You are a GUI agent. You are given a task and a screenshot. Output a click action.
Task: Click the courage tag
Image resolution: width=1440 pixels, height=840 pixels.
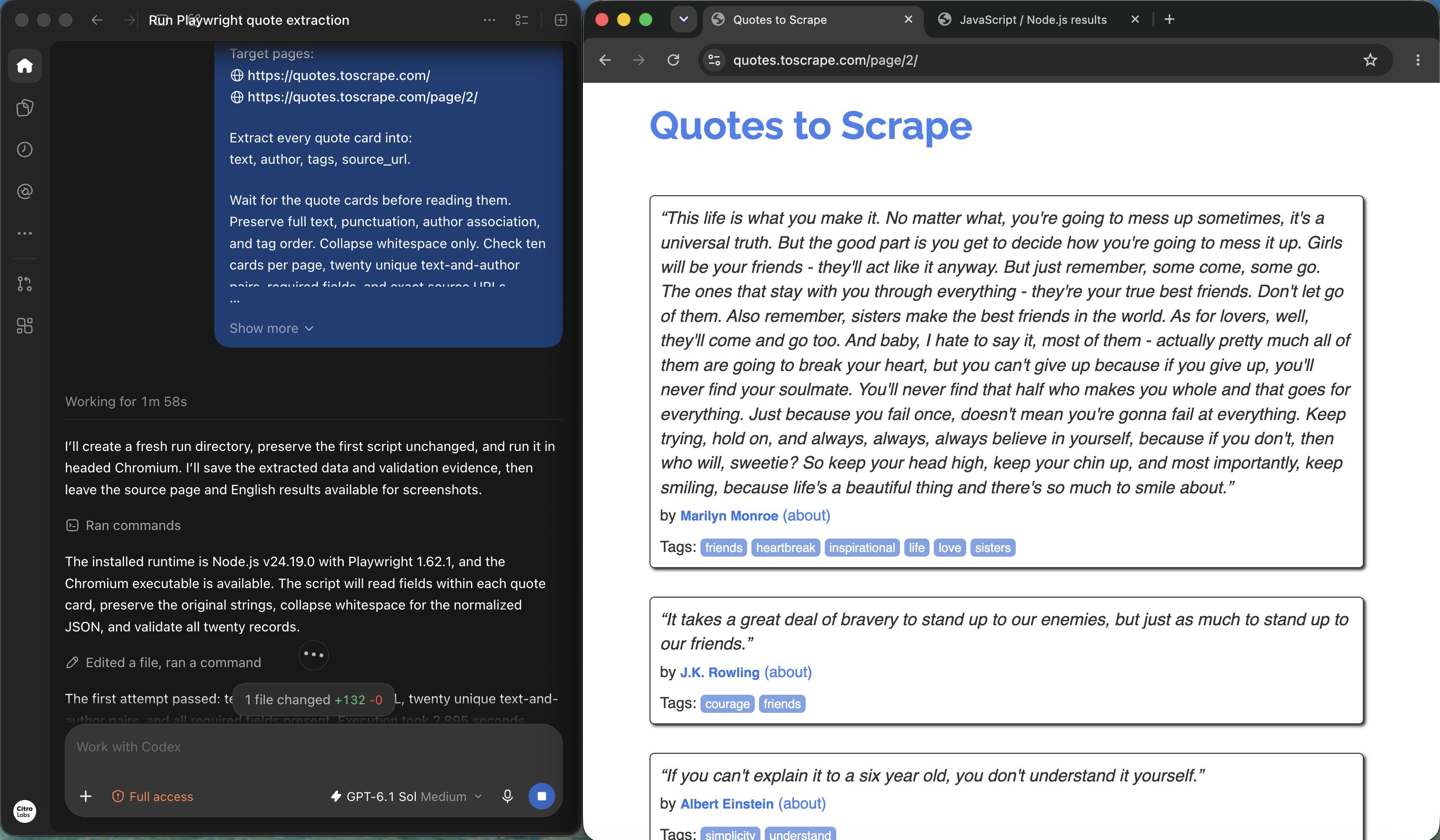coord(728,704)
